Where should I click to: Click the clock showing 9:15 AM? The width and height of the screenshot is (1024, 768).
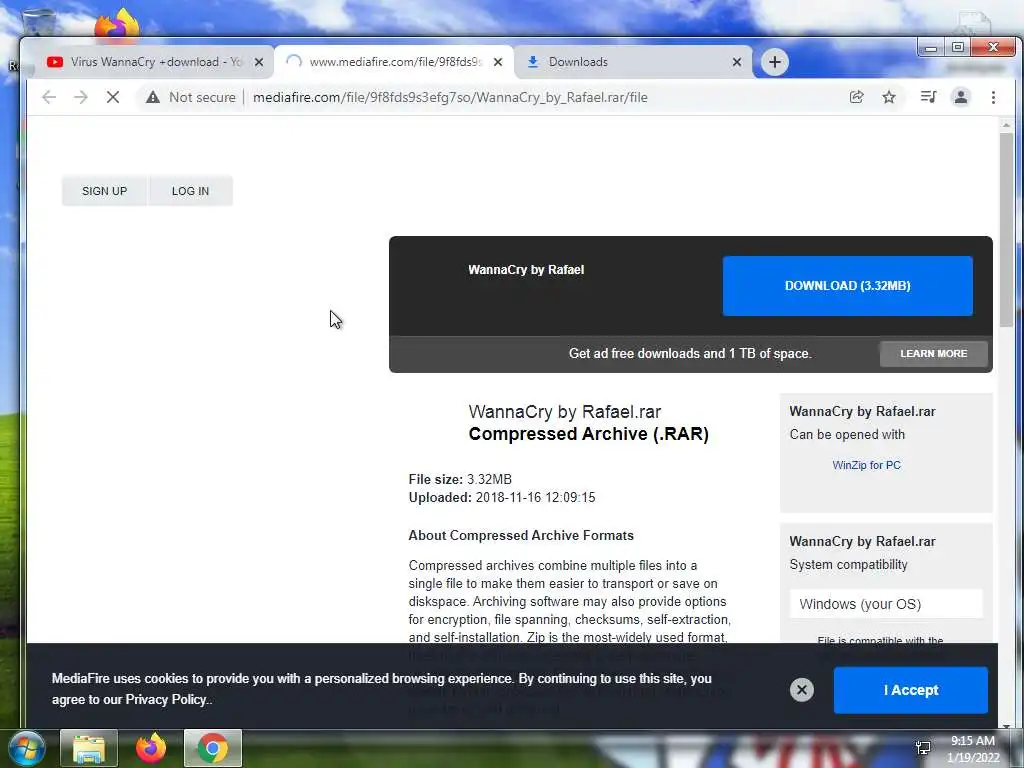[x=972, y=741]
